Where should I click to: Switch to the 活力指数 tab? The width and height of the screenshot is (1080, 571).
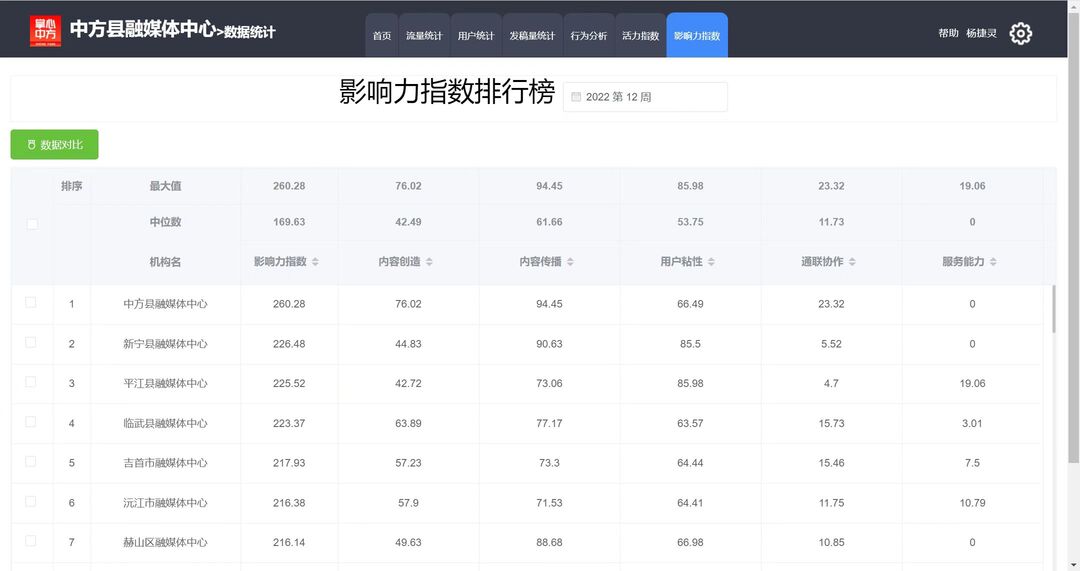pyautogui.click(x=641, y=35)
